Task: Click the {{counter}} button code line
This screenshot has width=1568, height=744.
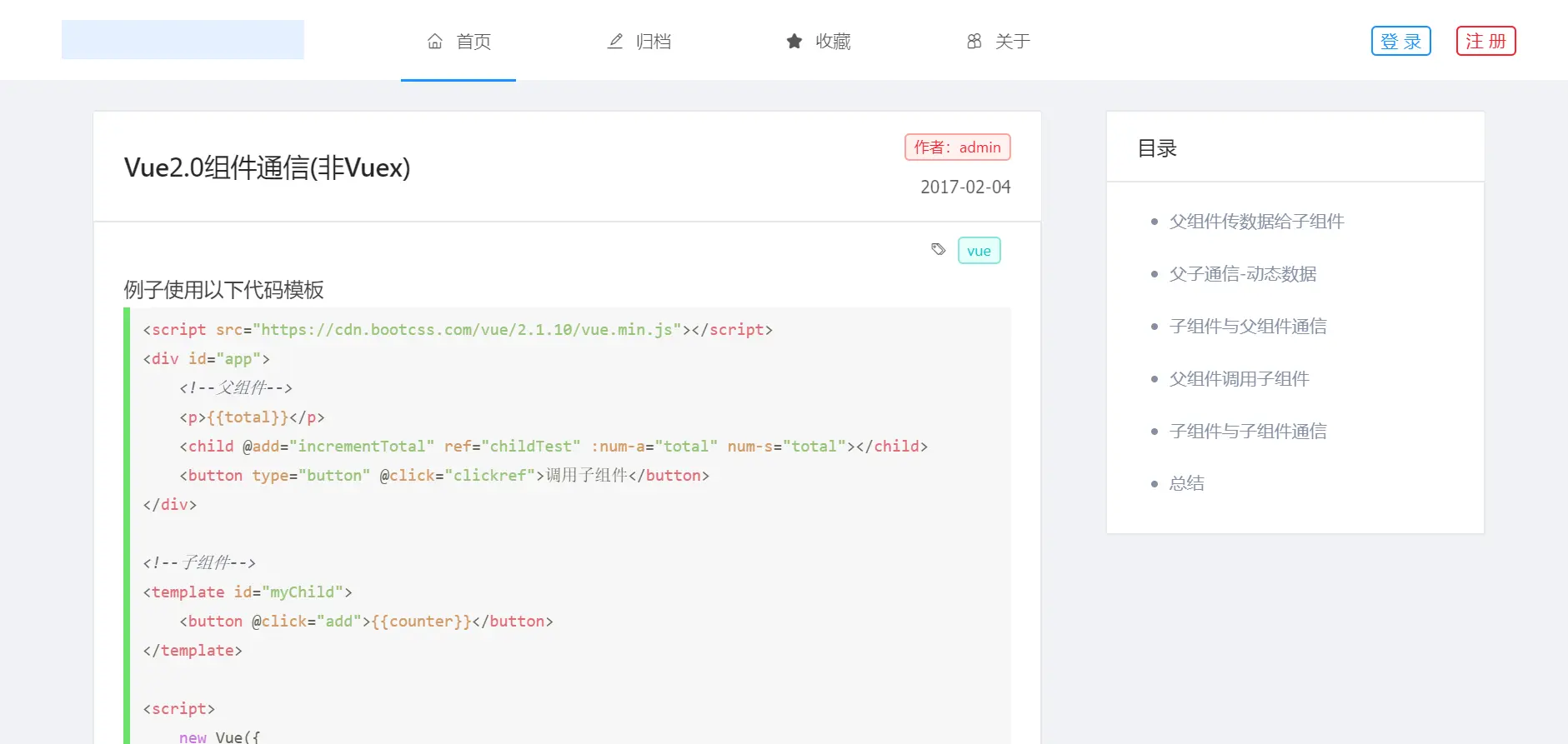Action: point(366,622)
